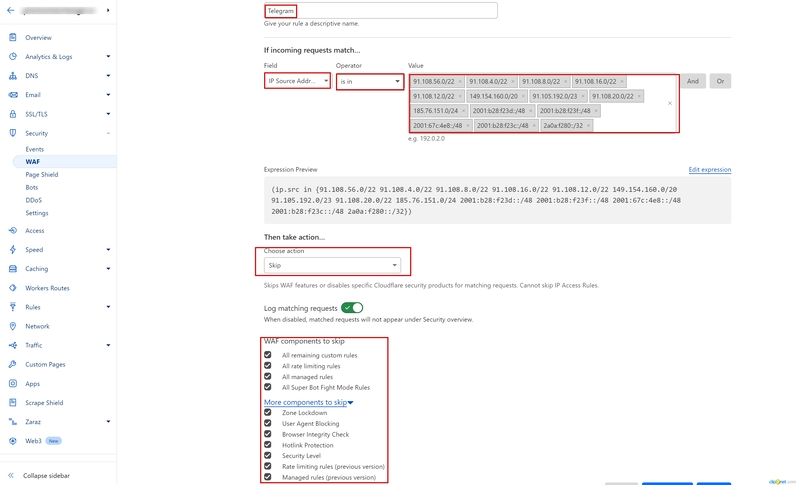Collapse the More components to skip section
The height and width of the screenshot is (485, 800).
click(x=308, y=402)
